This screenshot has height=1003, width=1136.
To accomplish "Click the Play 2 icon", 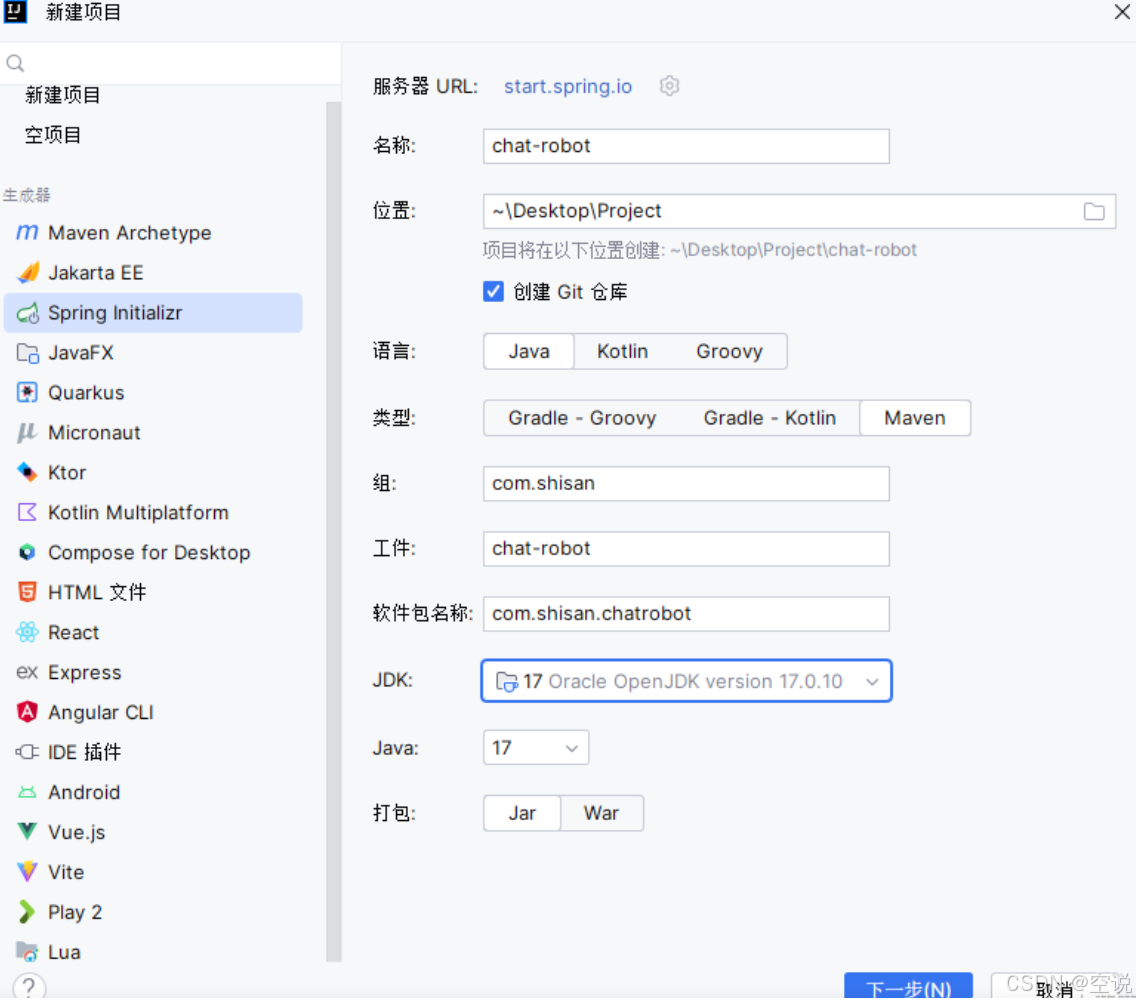I will (x=28, y=912).
